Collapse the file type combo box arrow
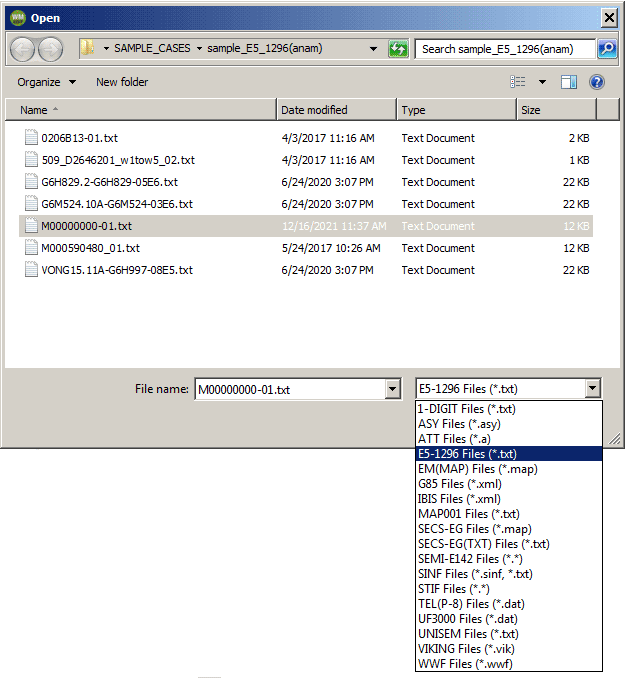The width and height of the screenshot is (627, 678). pos(592,388)
